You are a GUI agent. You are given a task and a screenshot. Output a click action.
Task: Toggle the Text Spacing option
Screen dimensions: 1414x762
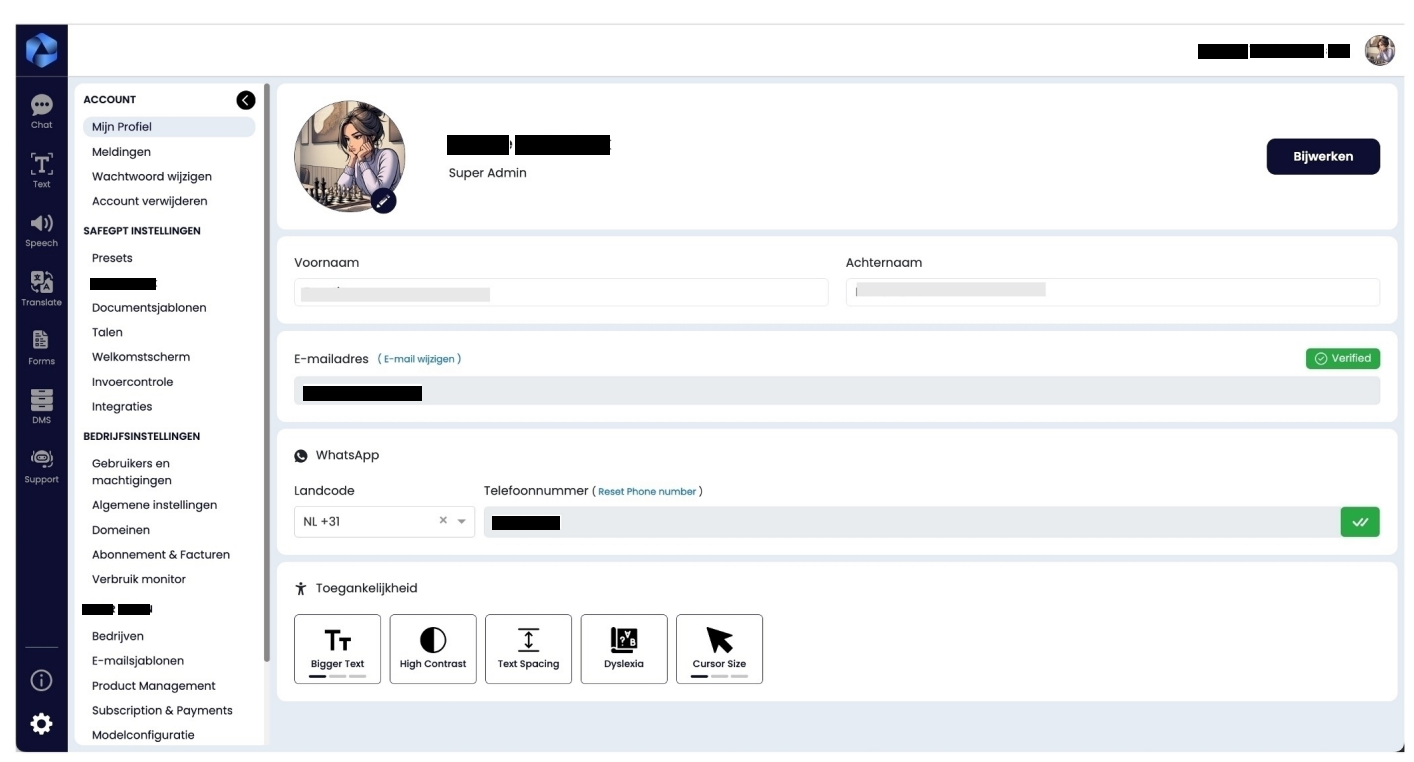click(528, 648)
